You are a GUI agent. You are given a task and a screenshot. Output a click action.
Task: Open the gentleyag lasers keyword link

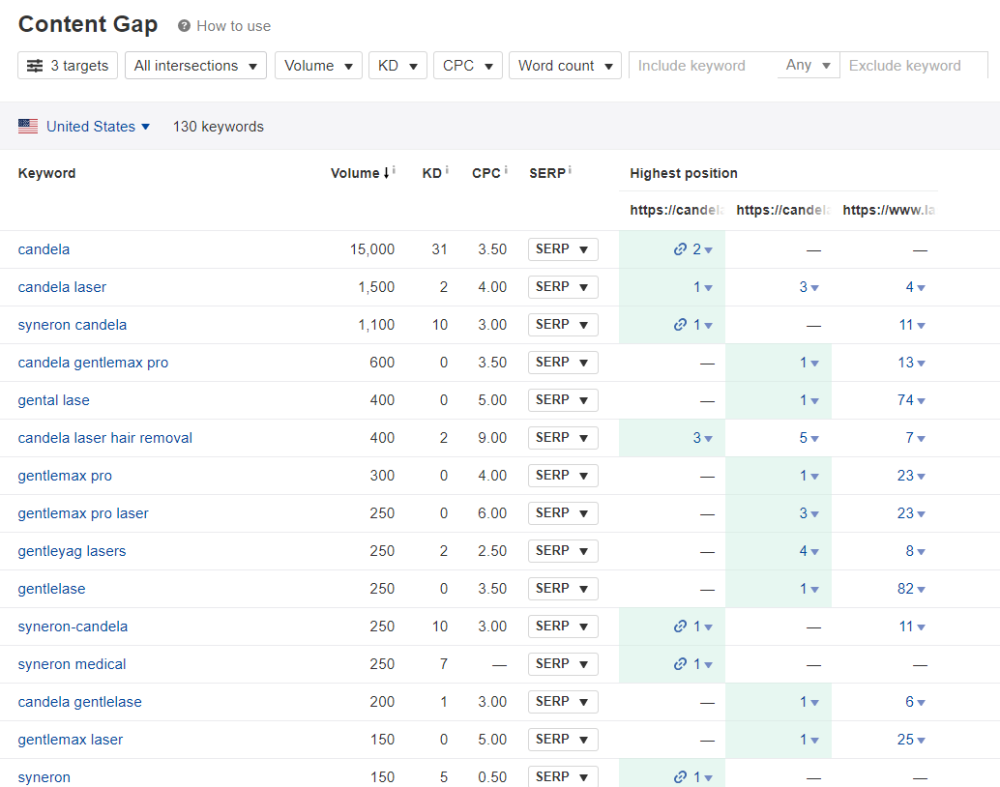point(72,551)
